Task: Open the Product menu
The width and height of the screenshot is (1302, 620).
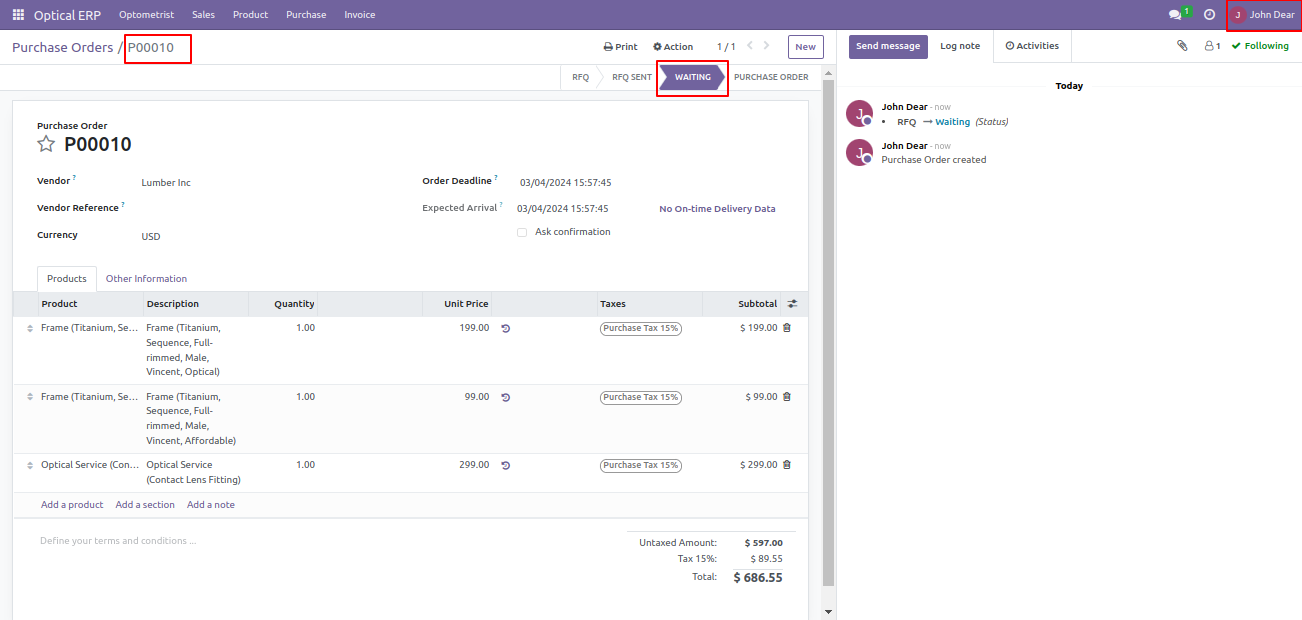Action: pyautogui.click(x=250, y=15)
